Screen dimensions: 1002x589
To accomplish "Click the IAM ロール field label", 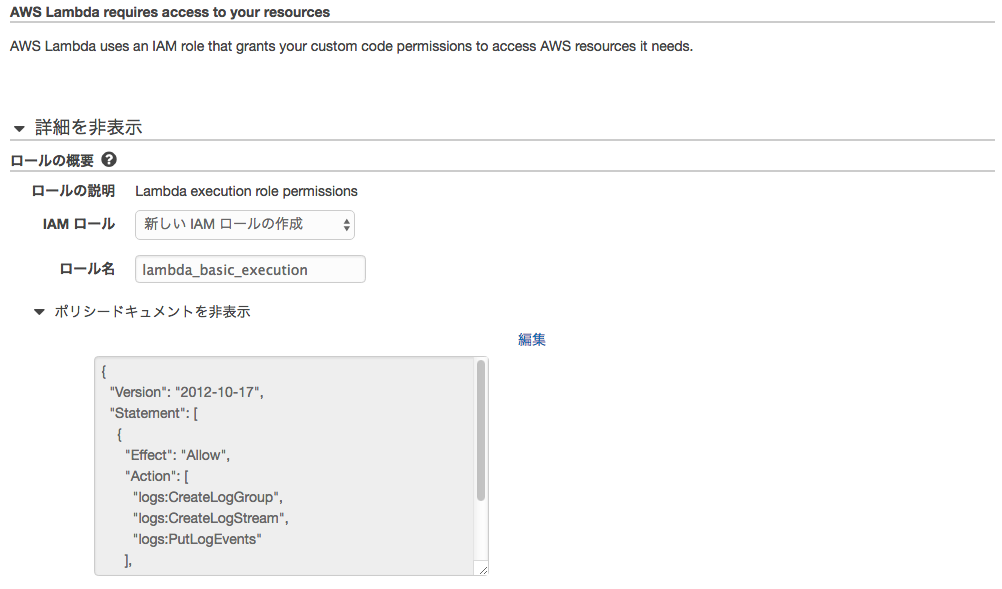I will coord(81,224).
